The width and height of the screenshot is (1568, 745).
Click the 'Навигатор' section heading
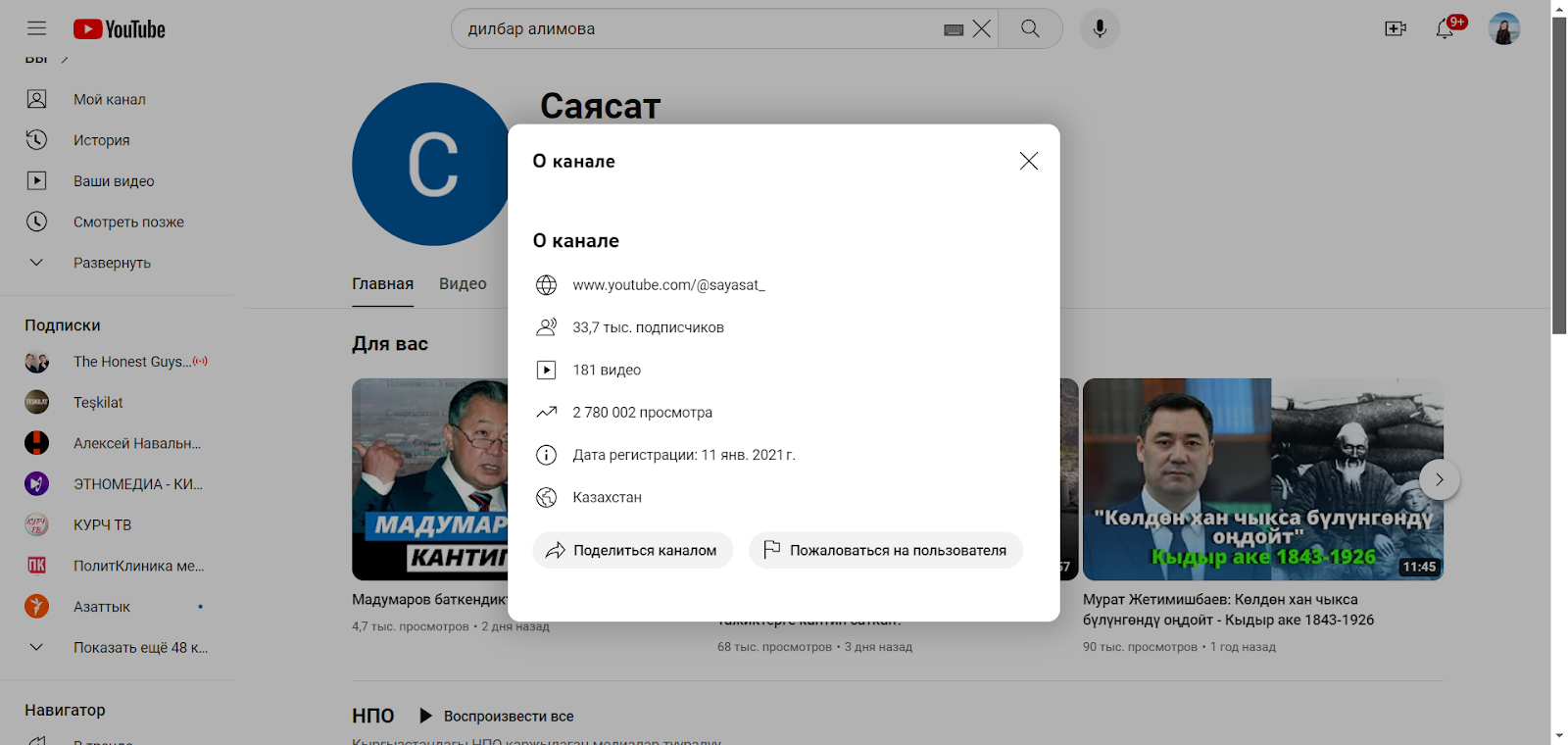pyautogui.click(x=65, y=710)
